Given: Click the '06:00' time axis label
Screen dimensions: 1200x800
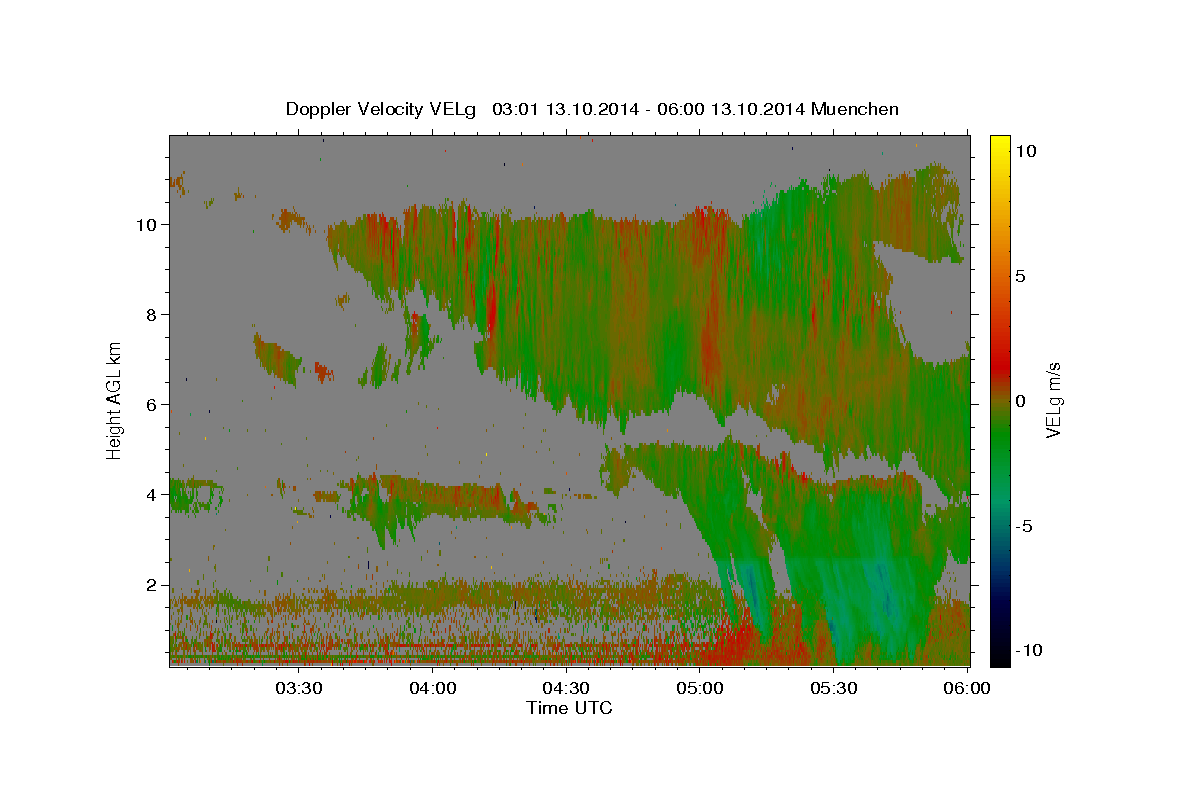Looking at the screenshot, I should pyautogui.click(x=966, y=688).
